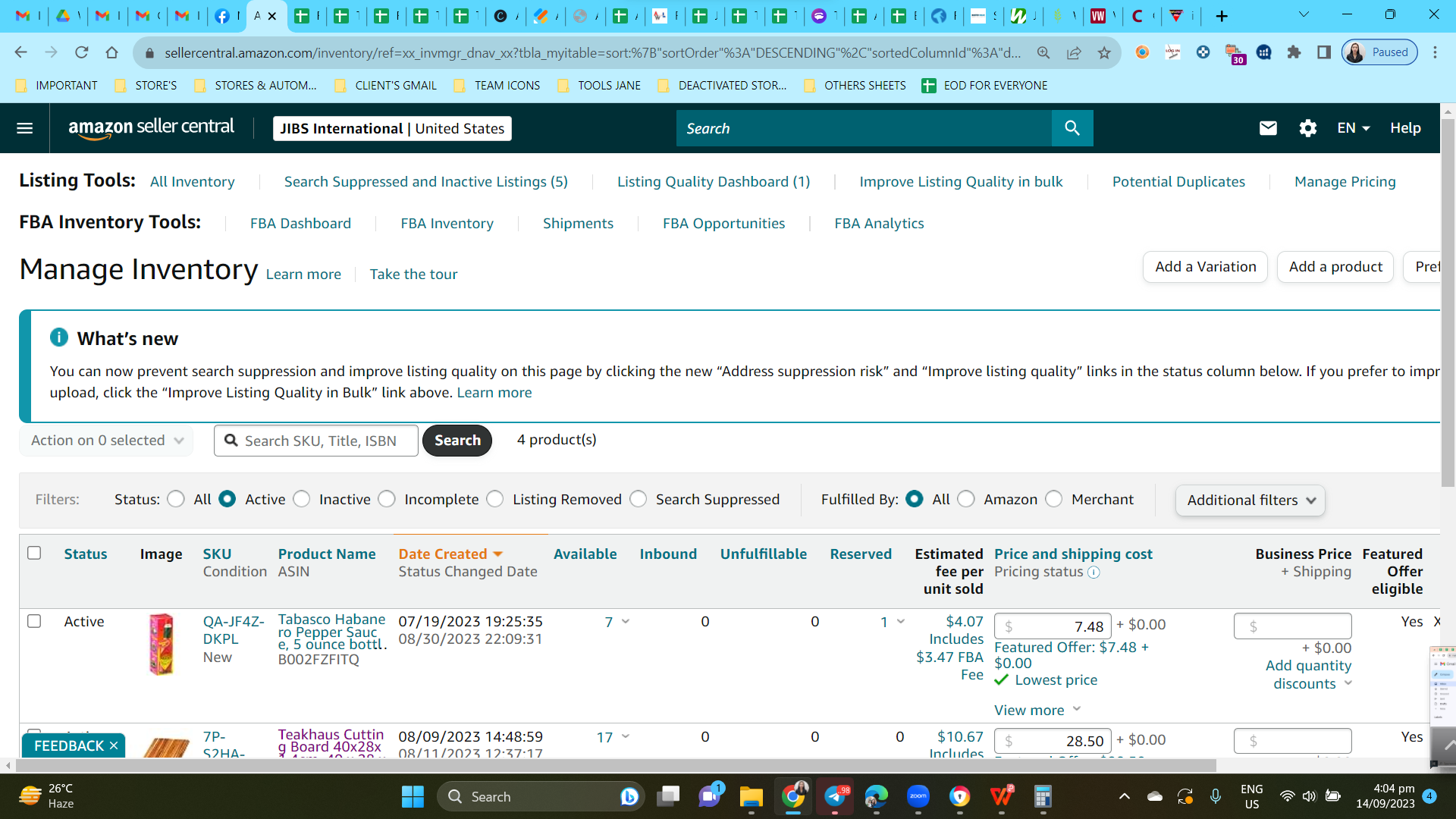Open Chrome three-dot menu
Image resolution: width=1456 pixels, height=819 pixels.
pos(1435,52)
